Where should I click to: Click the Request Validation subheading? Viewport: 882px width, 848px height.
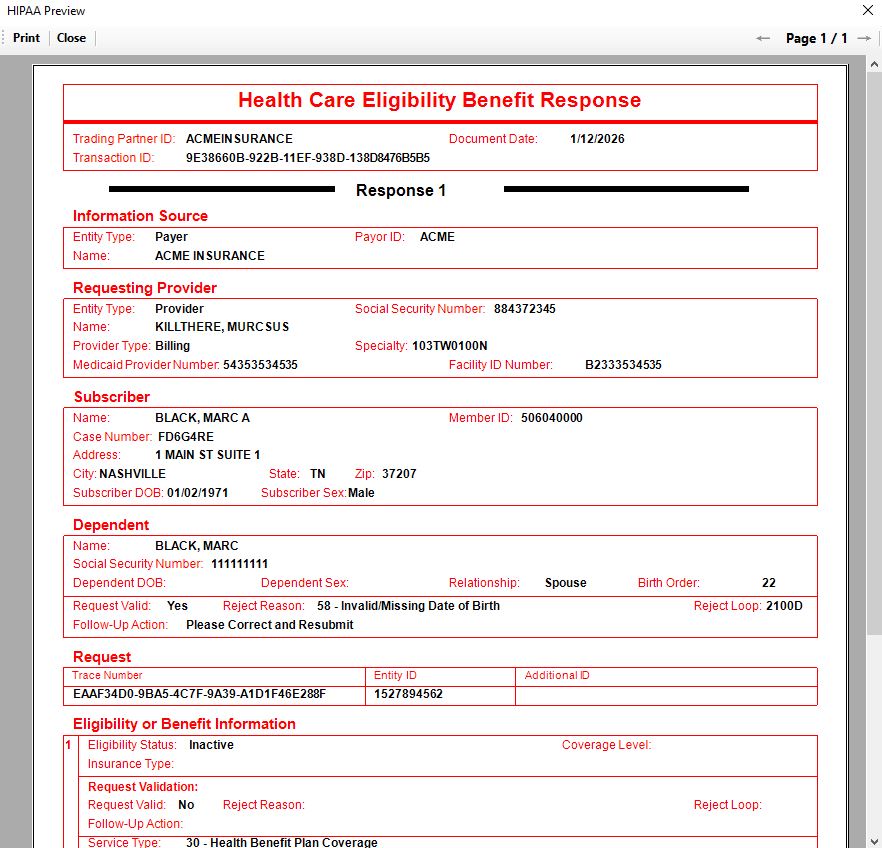point(143,787)
